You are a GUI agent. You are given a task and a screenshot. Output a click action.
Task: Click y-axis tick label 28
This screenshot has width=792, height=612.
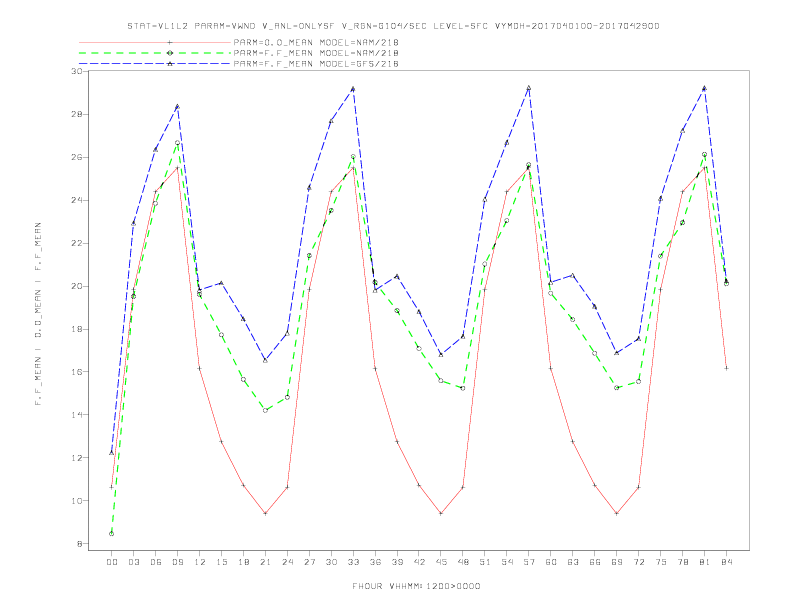pyautogui.click(x=77, y=114)
